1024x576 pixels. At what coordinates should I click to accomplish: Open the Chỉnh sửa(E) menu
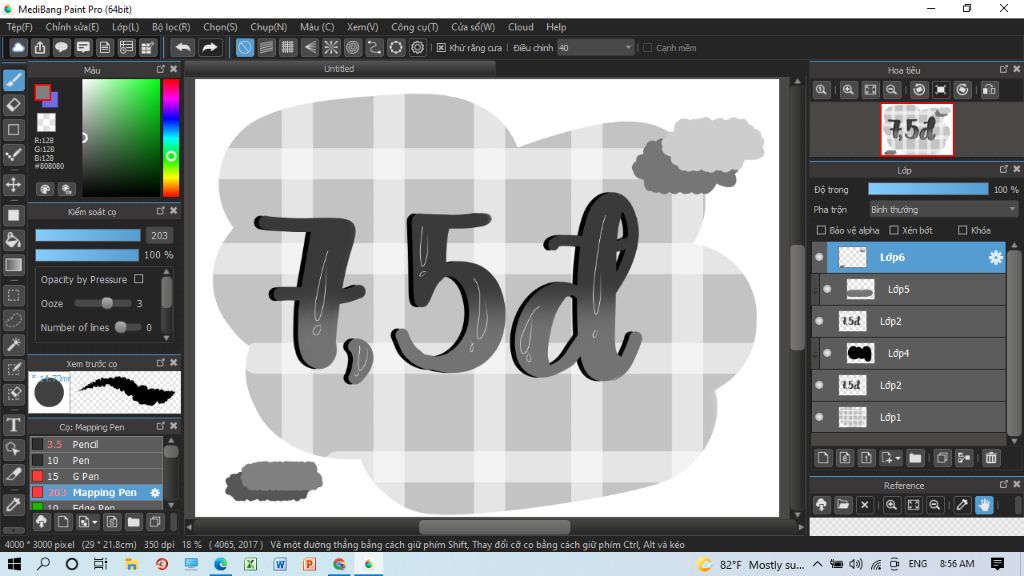72,27
